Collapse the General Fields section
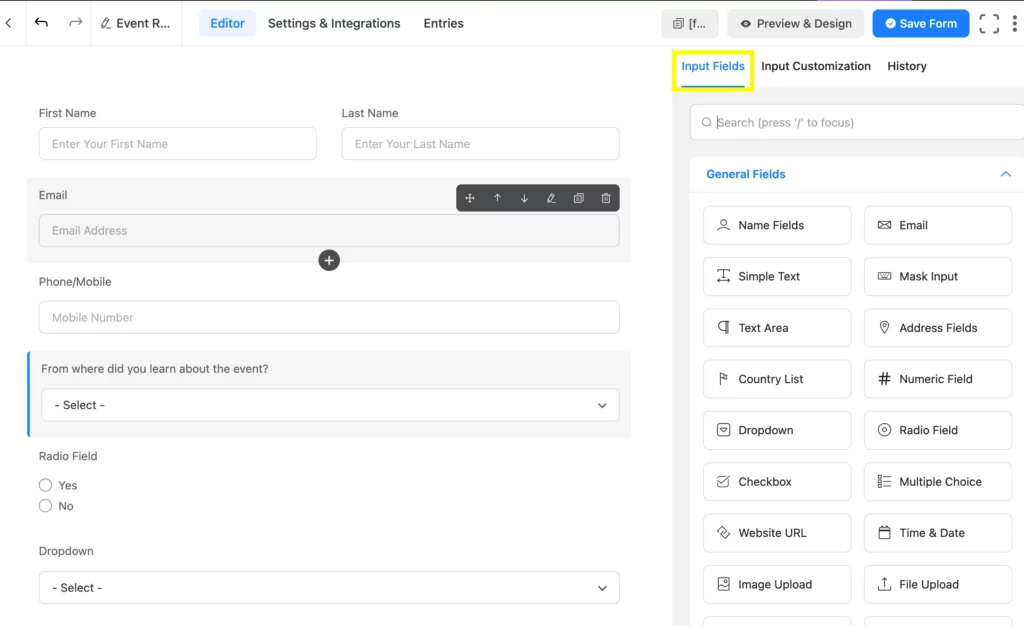1024x626 pixels. 1005,174
